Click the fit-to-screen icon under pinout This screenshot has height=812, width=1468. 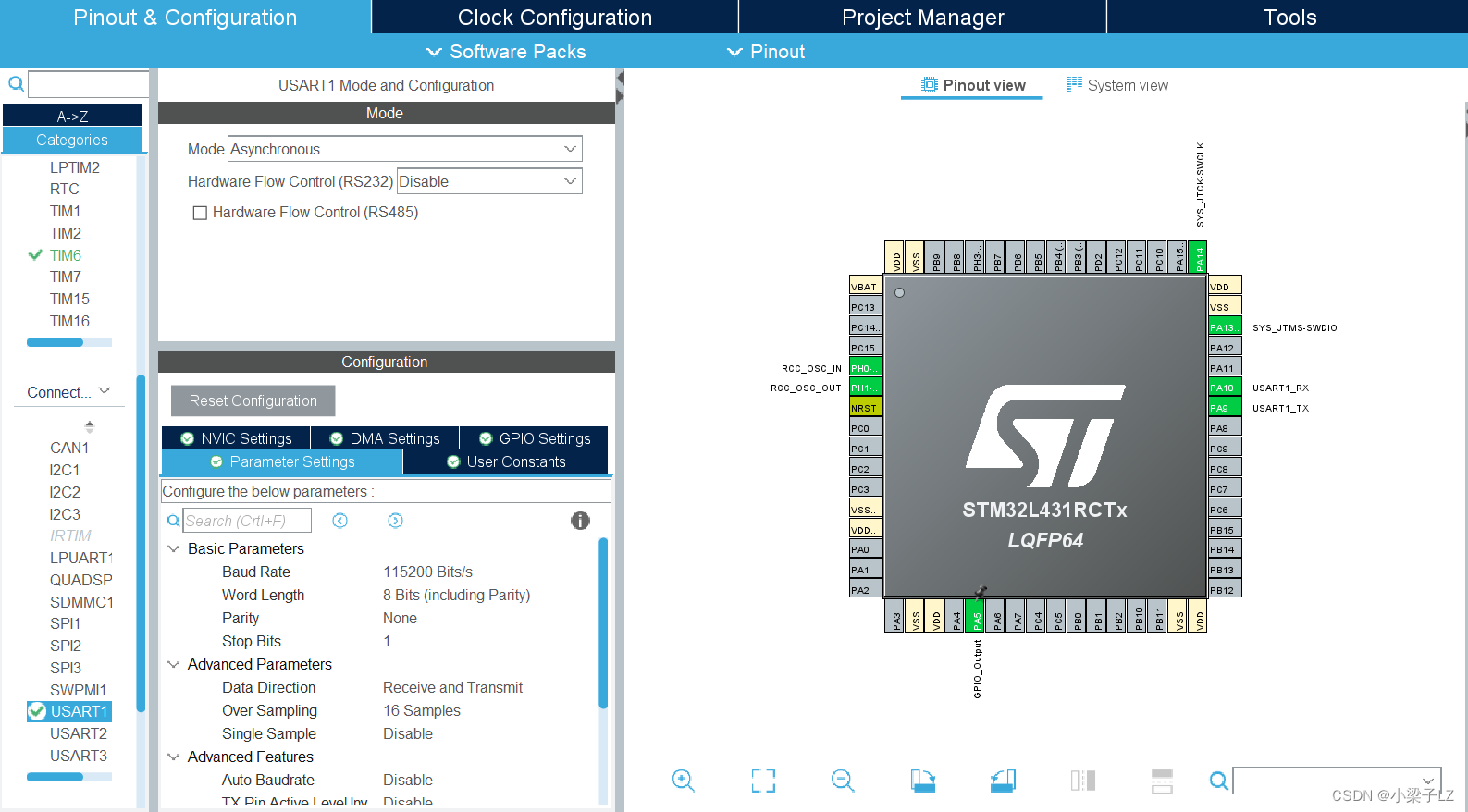(x=763, y=781)
